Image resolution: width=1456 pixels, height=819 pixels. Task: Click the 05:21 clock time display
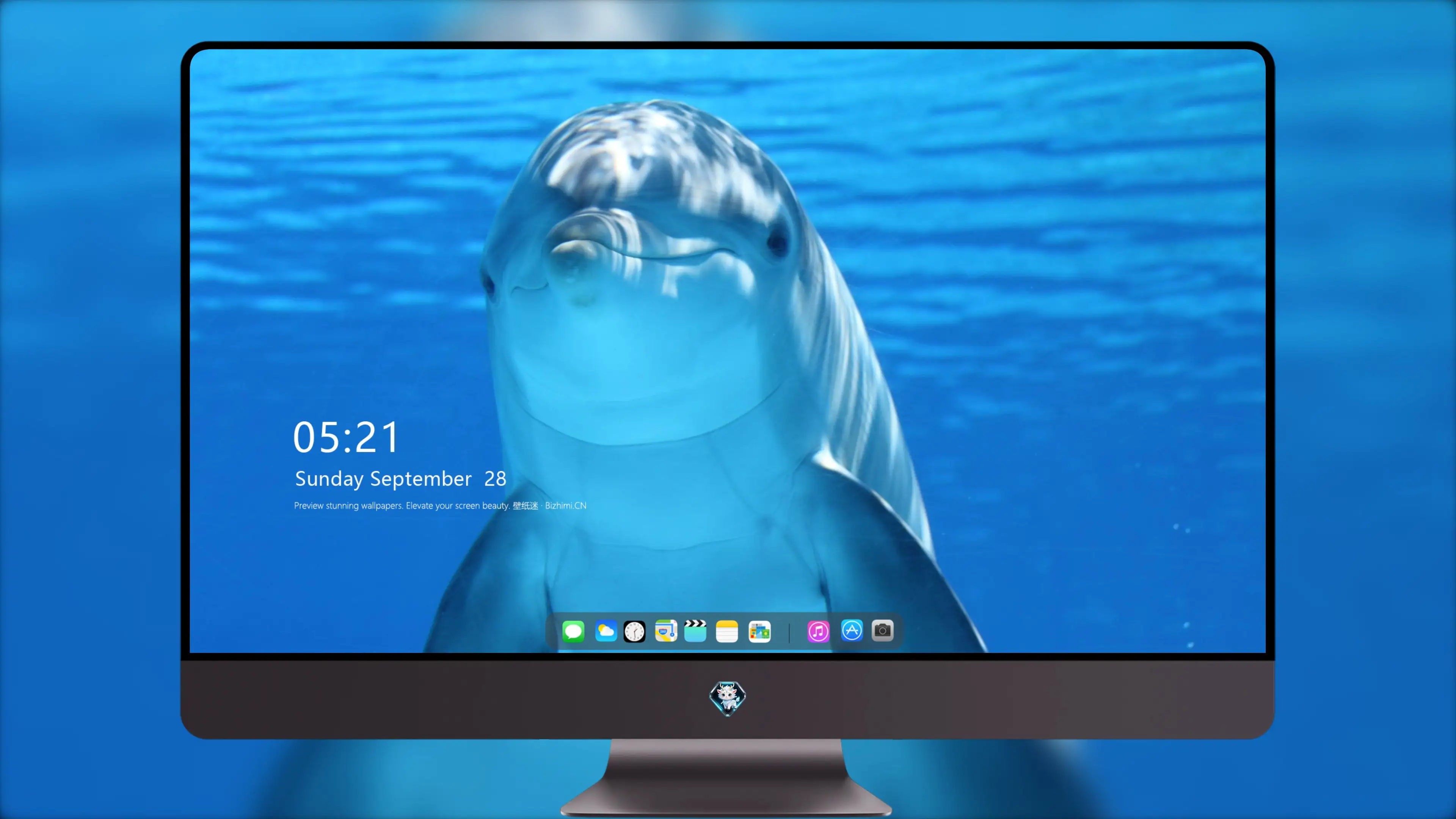pos(346,437)
